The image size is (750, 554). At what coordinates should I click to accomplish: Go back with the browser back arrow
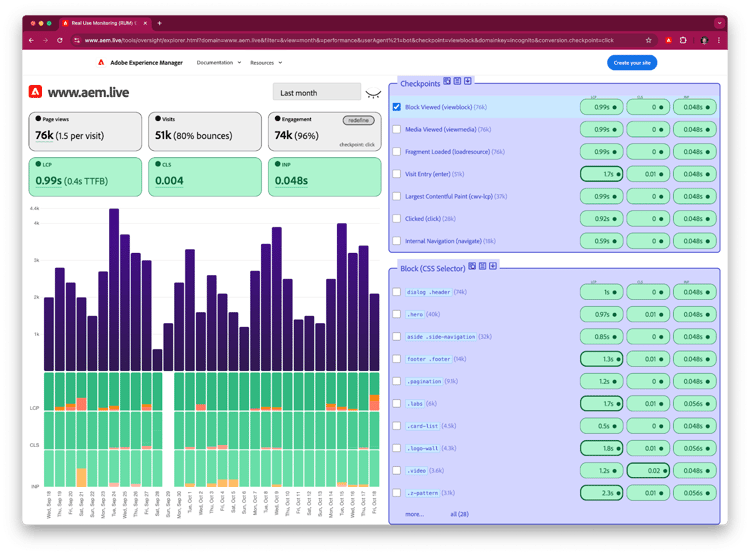click(x=31, y=40)
